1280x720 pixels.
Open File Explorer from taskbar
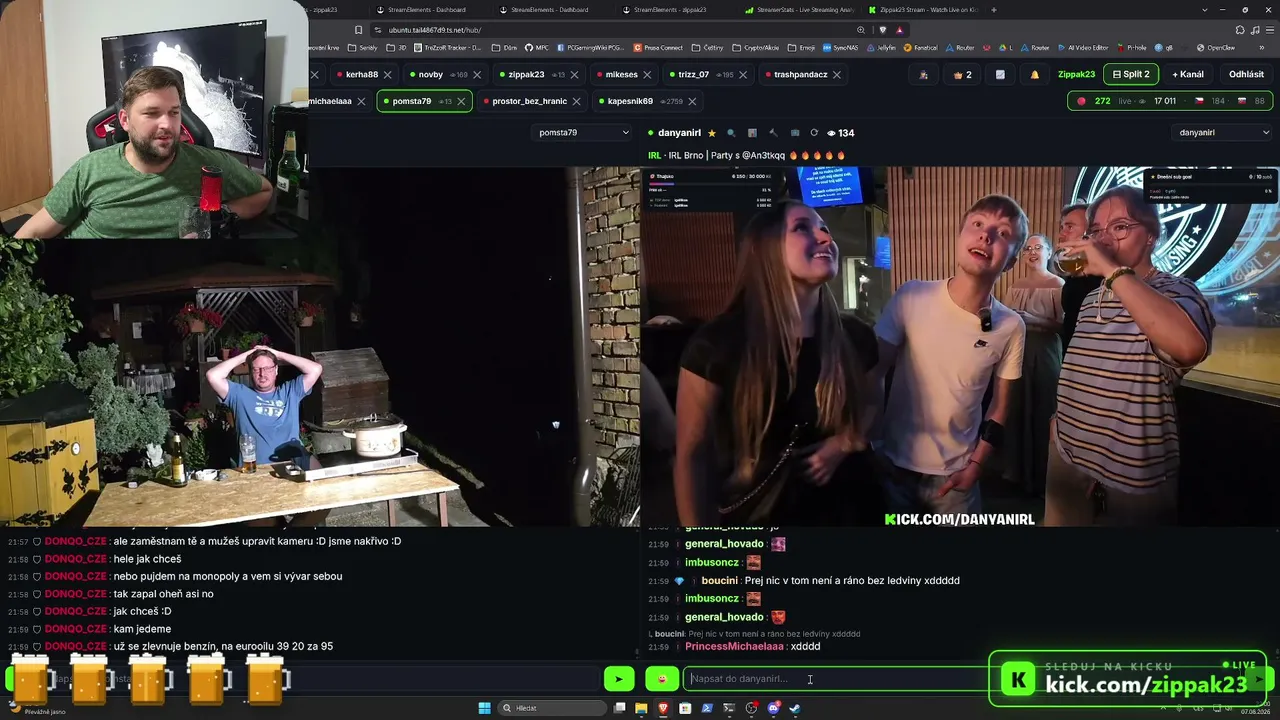[x=641, y=708]
